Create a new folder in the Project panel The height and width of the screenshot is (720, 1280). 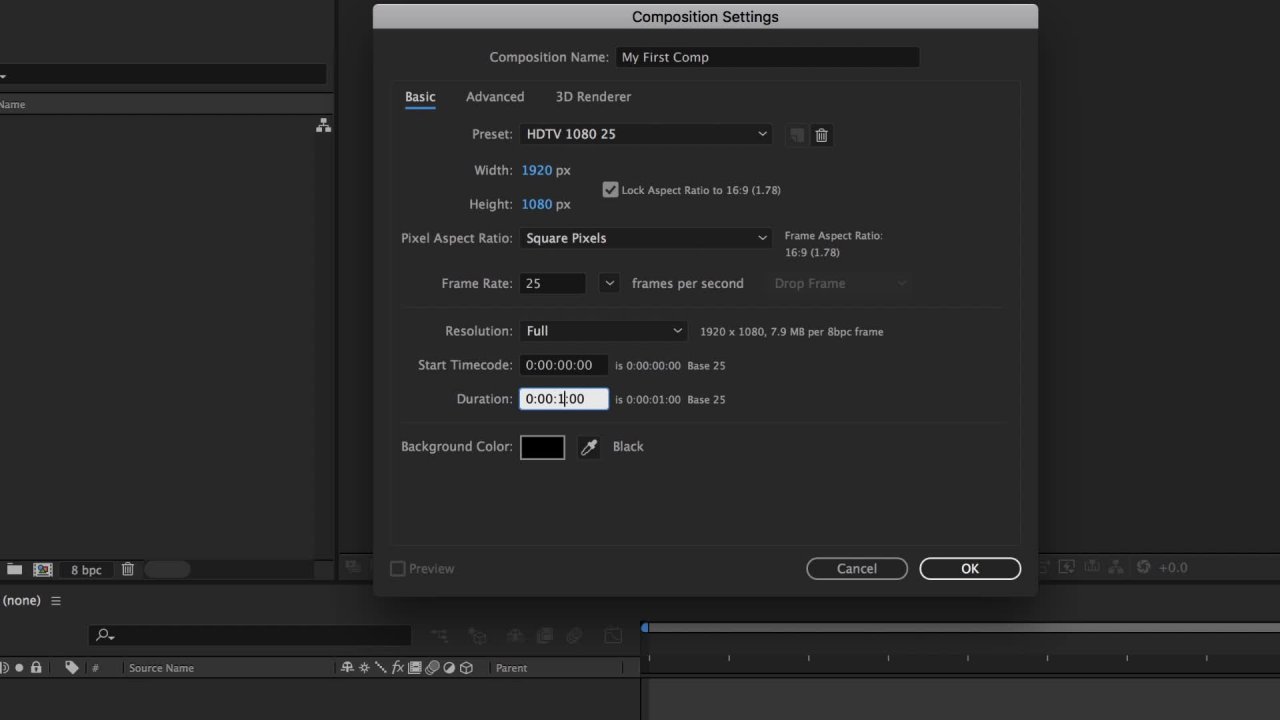click(x=14, y=569)
